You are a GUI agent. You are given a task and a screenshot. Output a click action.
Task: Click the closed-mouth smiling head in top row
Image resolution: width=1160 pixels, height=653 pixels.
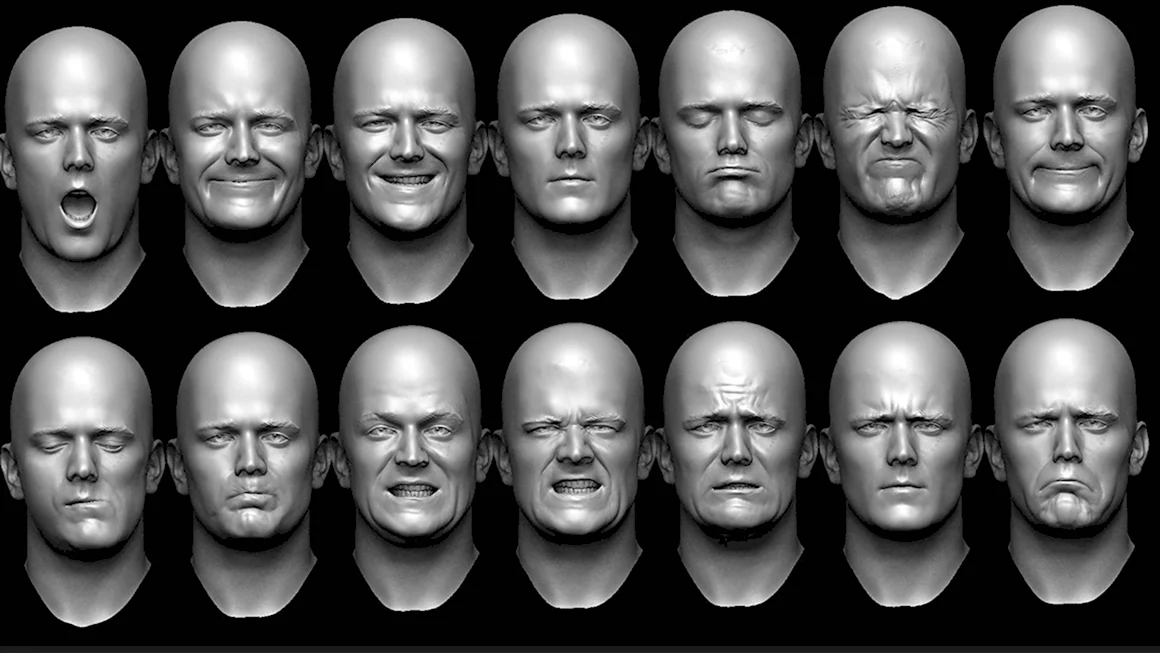click(240, 150)
